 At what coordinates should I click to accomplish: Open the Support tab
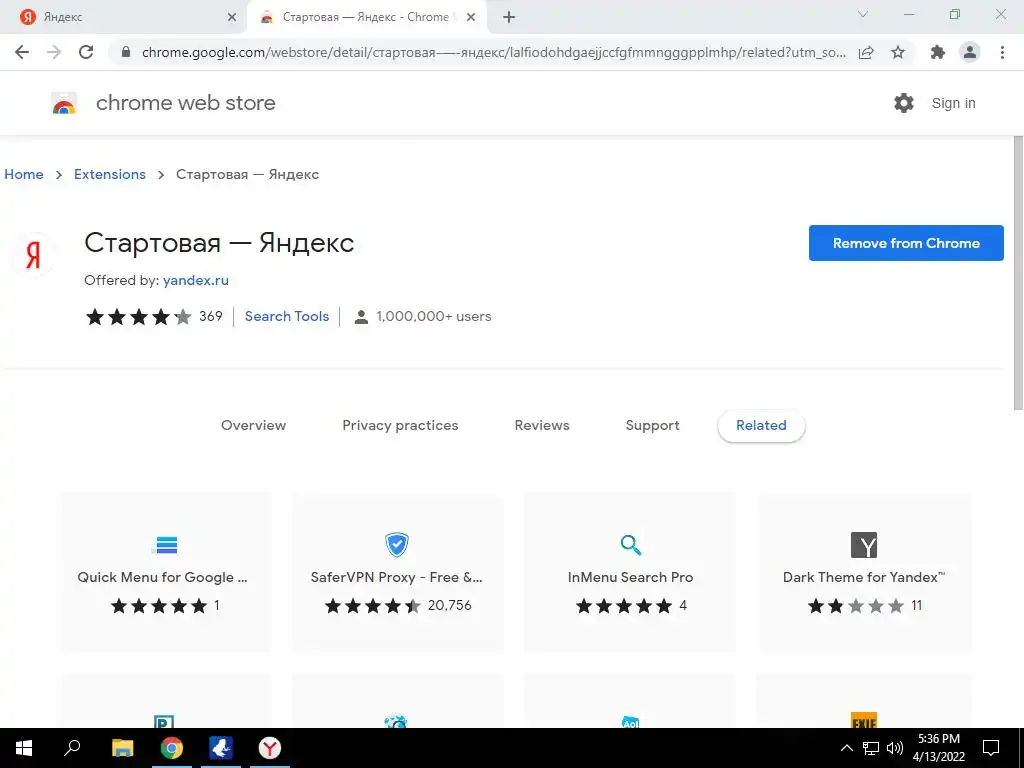coord(652,425)
